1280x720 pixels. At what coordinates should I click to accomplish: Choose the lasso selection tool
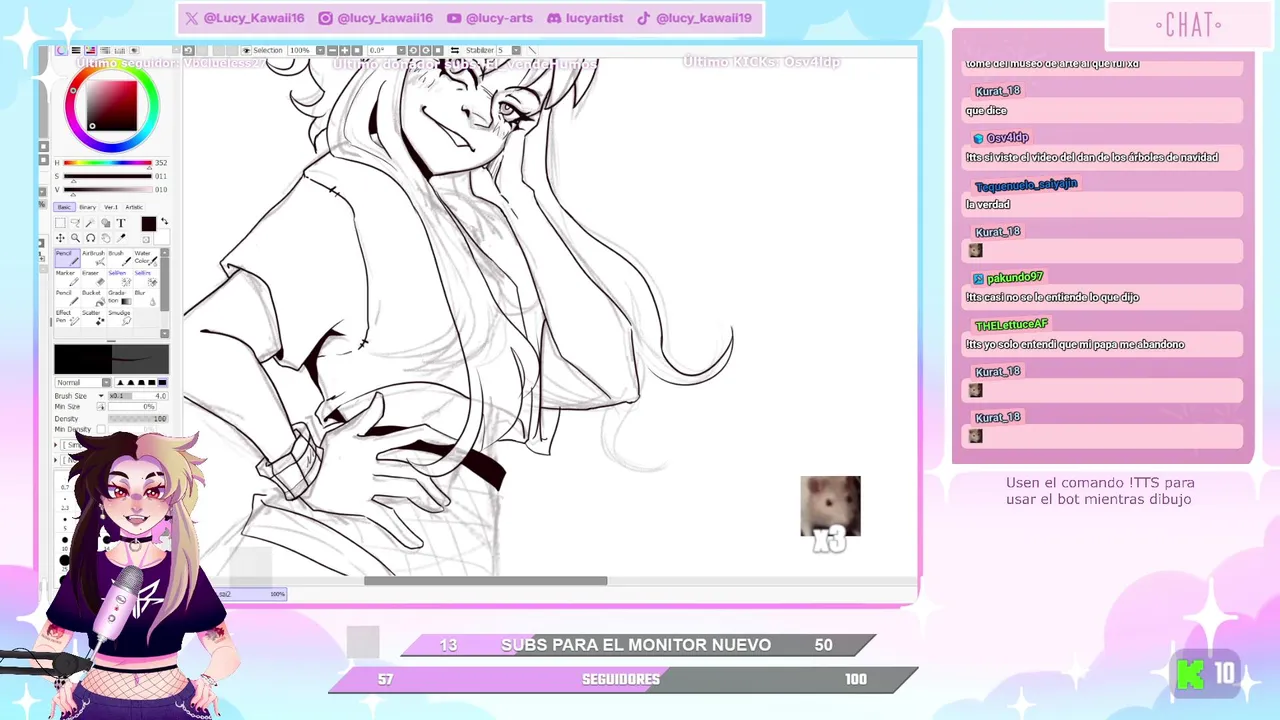(75, 223)
